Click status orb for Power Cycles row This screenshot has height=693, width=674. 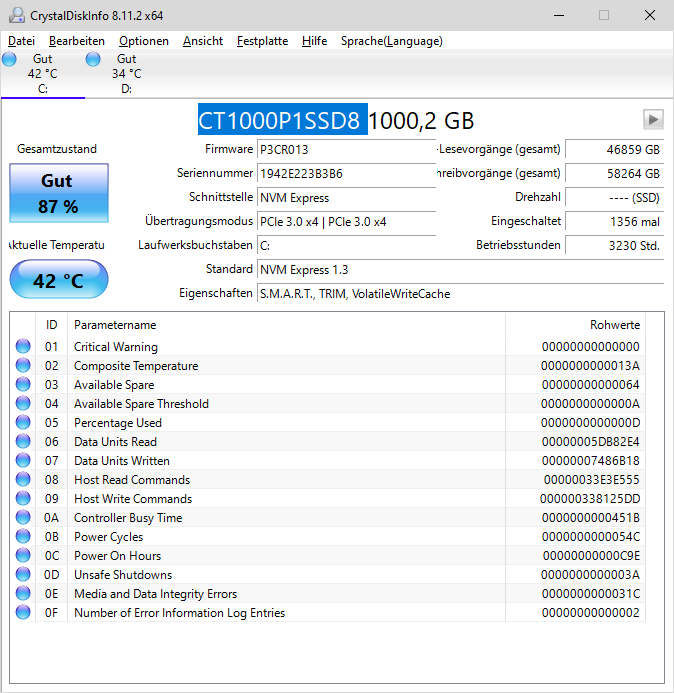(x=23, y=536)
